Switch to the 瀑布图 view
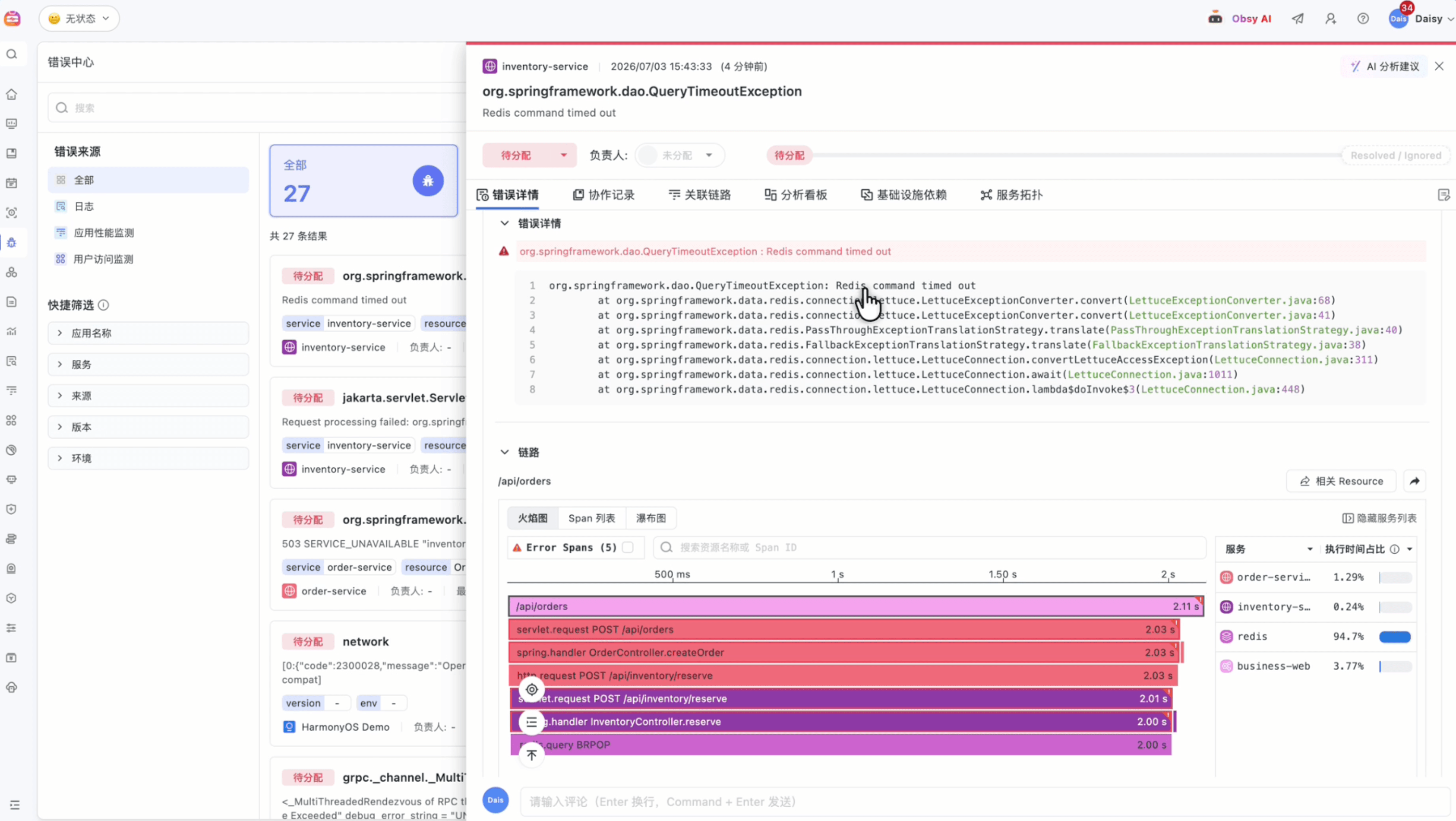Screen dimensions: 1456x821 (651, 519)
